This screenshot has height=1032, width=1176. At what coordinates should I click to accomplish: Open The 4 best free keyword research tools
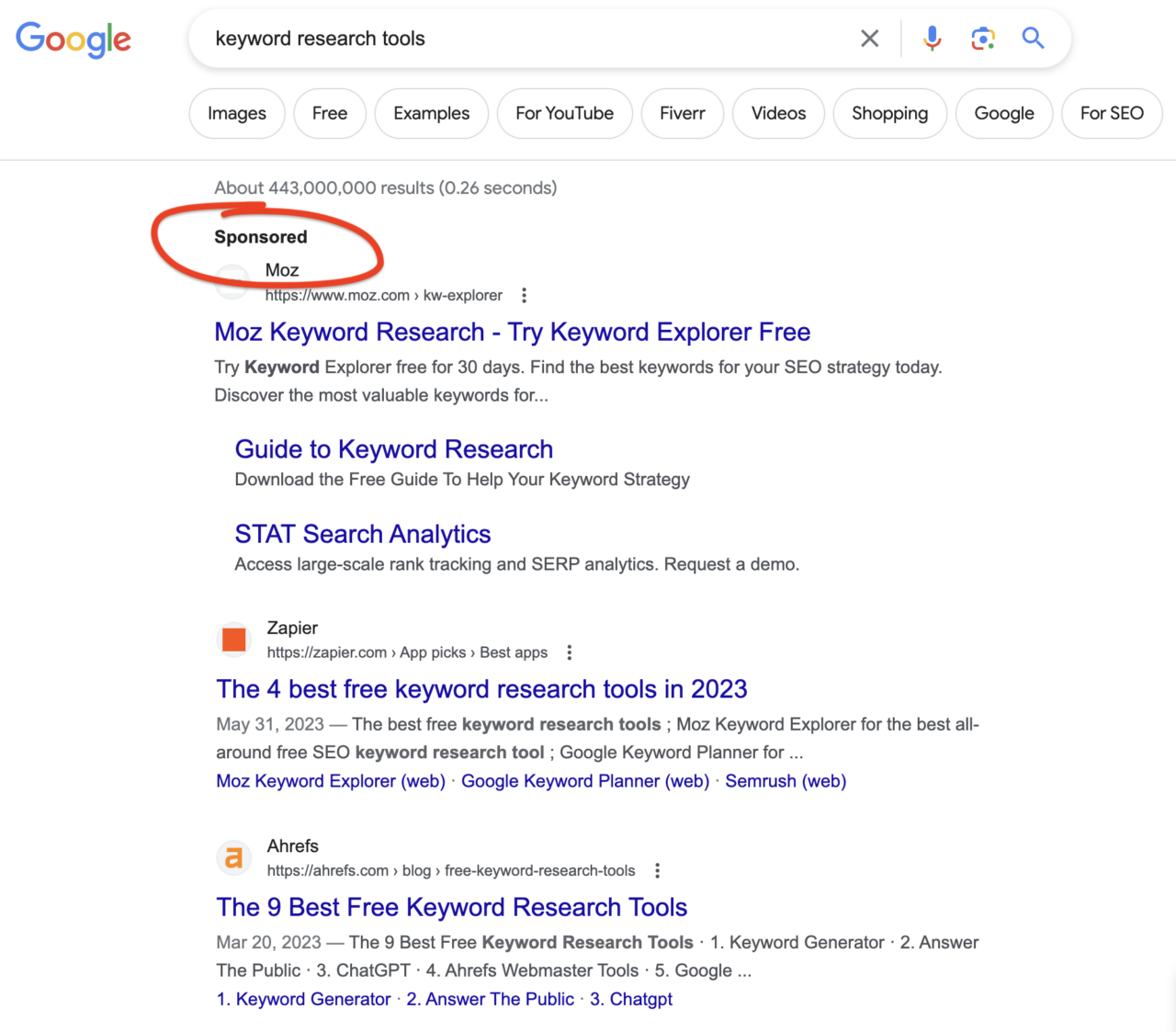pos(481,689)
